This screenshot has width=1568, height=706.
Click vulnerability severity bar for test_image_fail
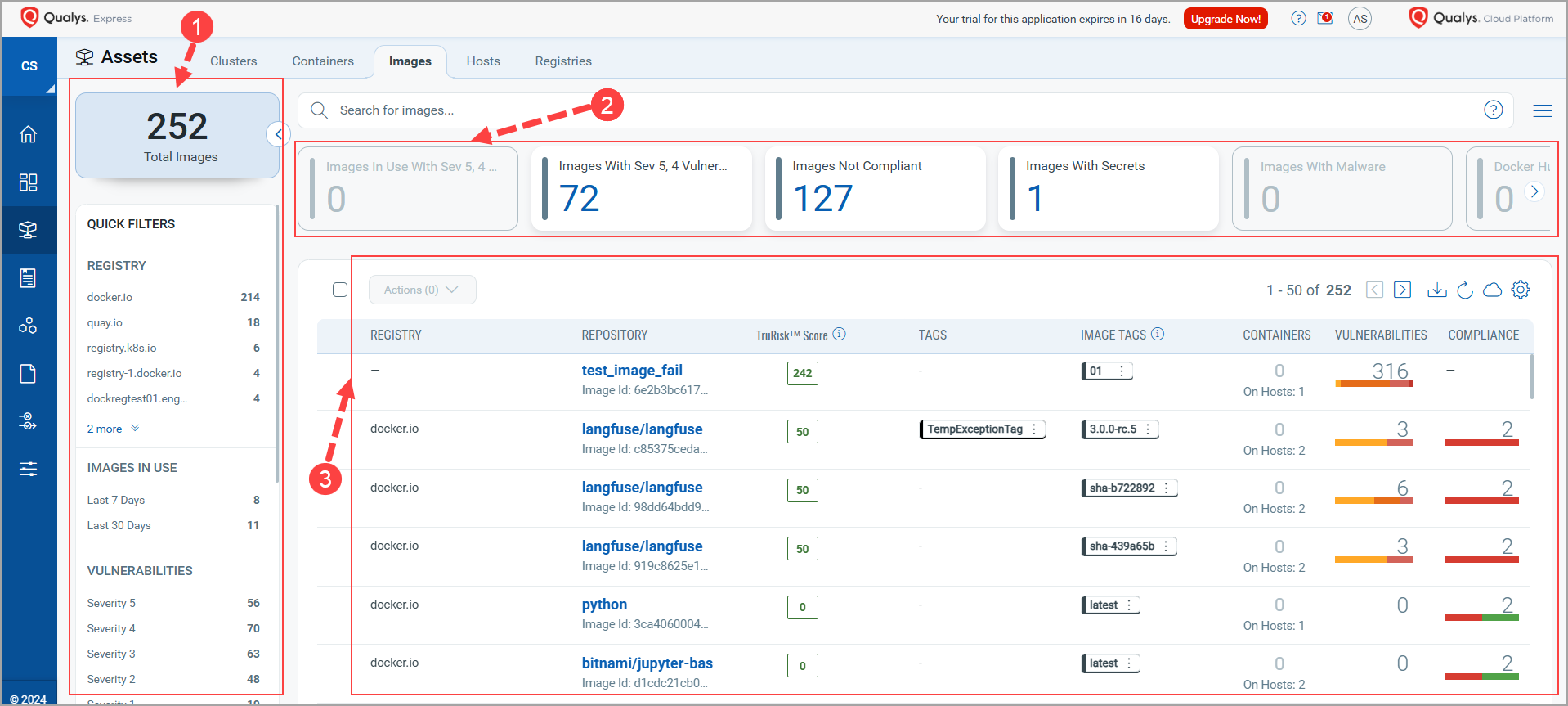point(1373,383)
